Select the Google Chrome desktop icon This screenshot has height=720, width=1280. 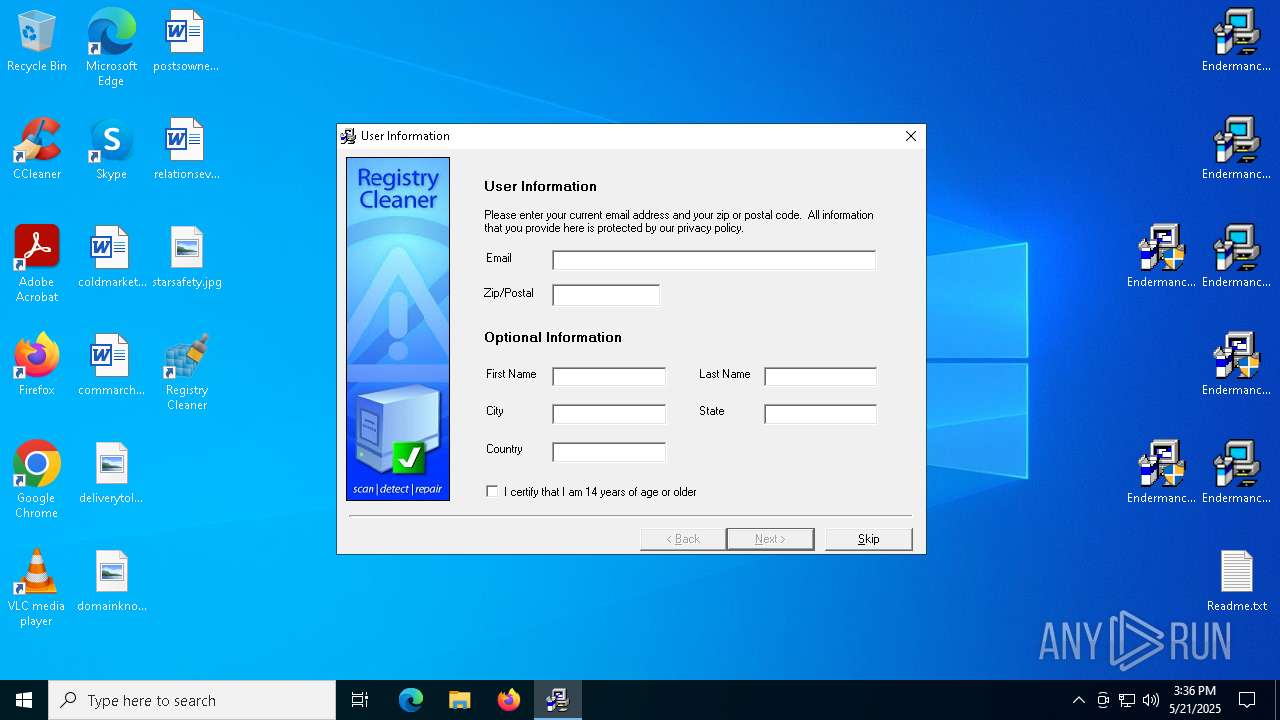pyautogui.click(x=37, y=480)
